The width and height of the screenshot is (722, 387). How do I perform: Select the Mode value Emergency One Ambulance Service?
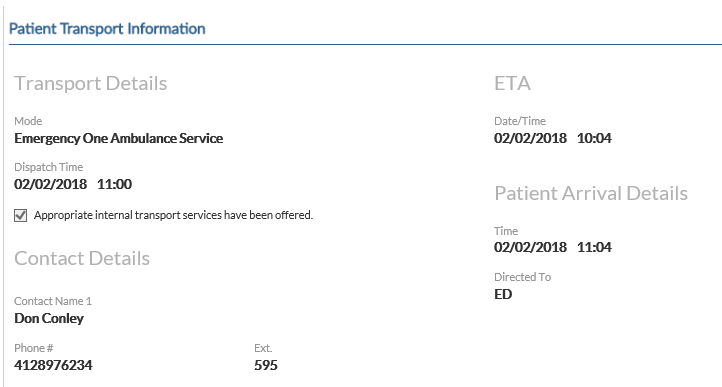coord(119,138)
